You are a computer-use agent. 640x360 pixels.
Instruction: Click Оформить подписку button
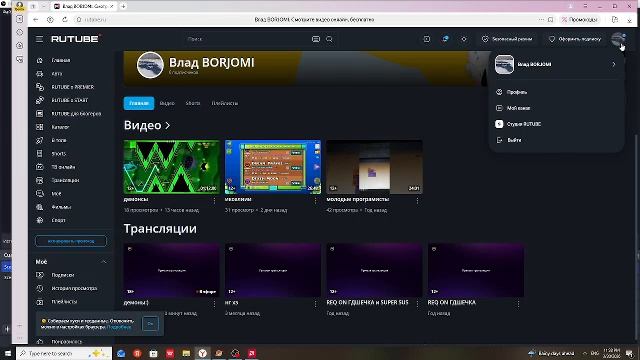pos(575,39)
